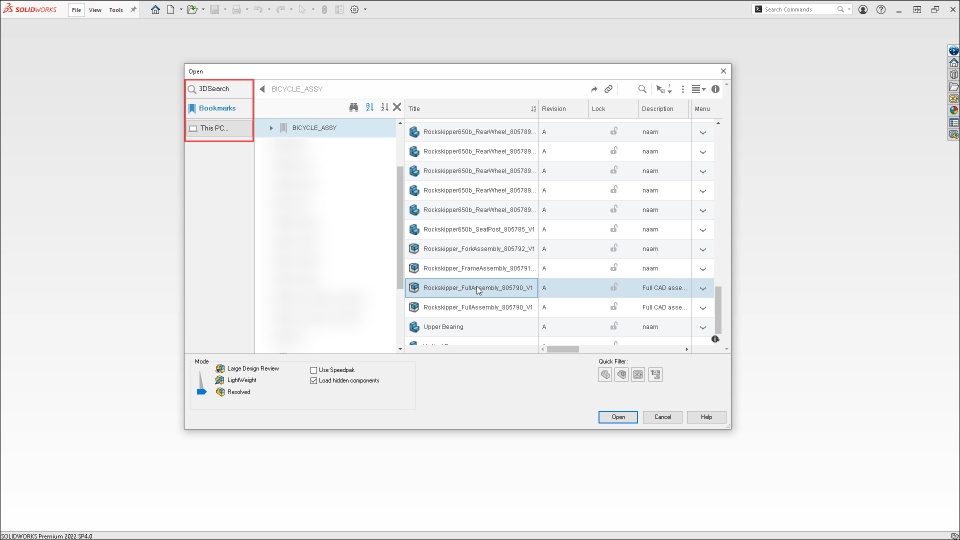This screenshot has width=960, height=540.
Task: Click the gray sort order icon
Action: pos(384,107)
